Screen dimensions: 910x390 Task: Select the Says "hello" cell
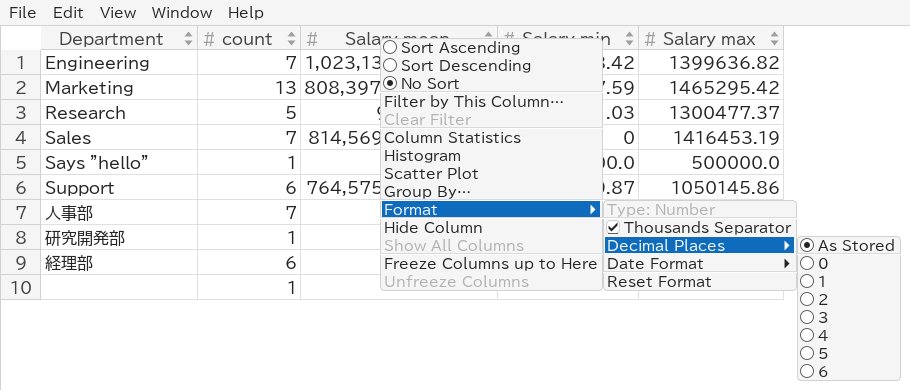pyautogui.click(x=119, y=162)
